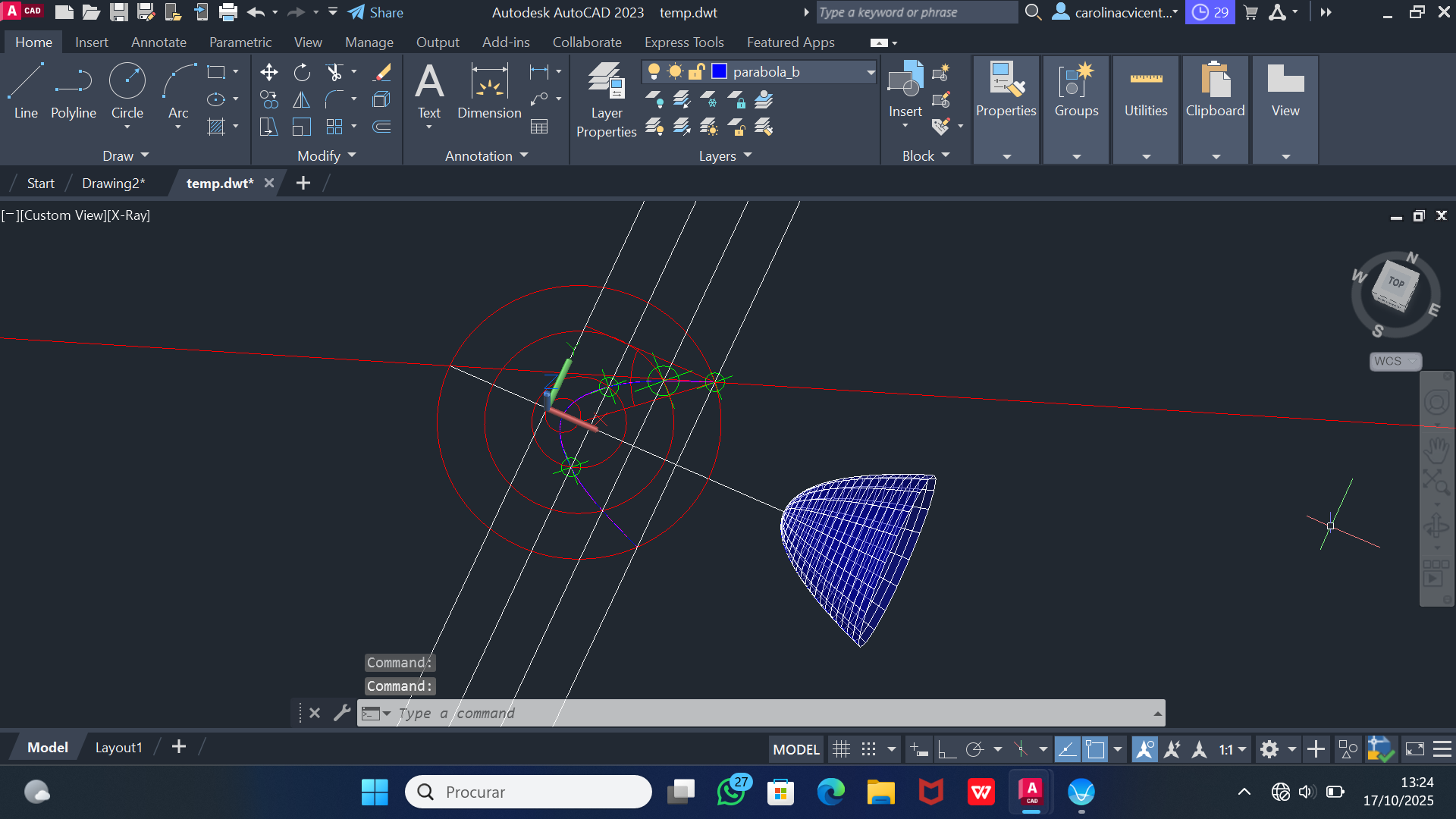The image size is (1456, 819).
Task: Click the MODEL space status button
Action: 795,750
